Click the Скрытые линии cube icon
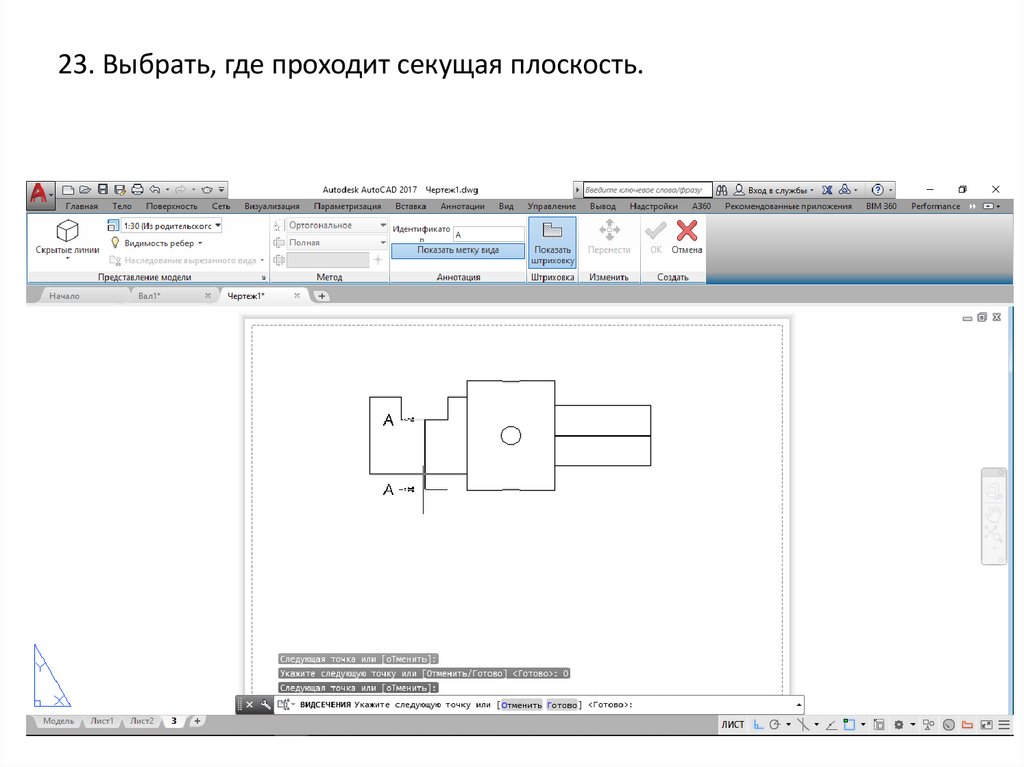1024x767 pixels. 67,231
